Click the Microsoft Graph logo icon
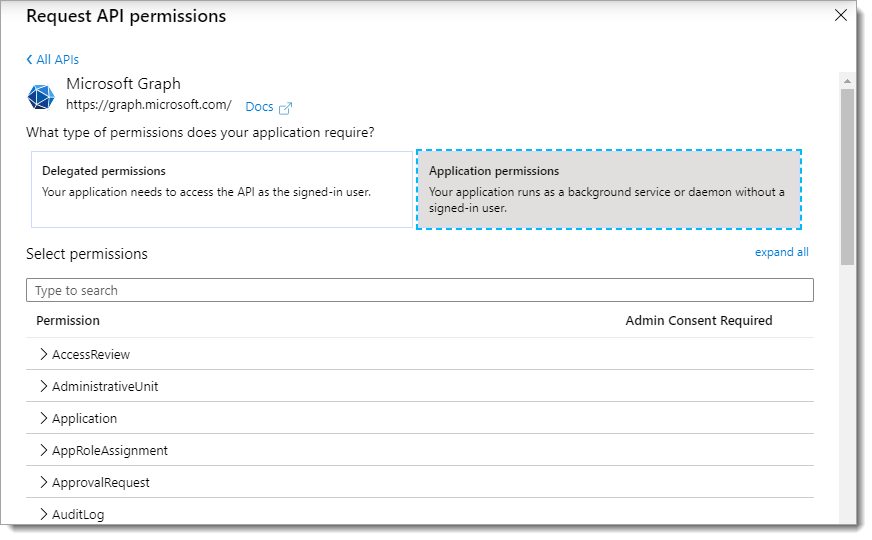Viewport: 872px width, 540px height. pos(40,97)
